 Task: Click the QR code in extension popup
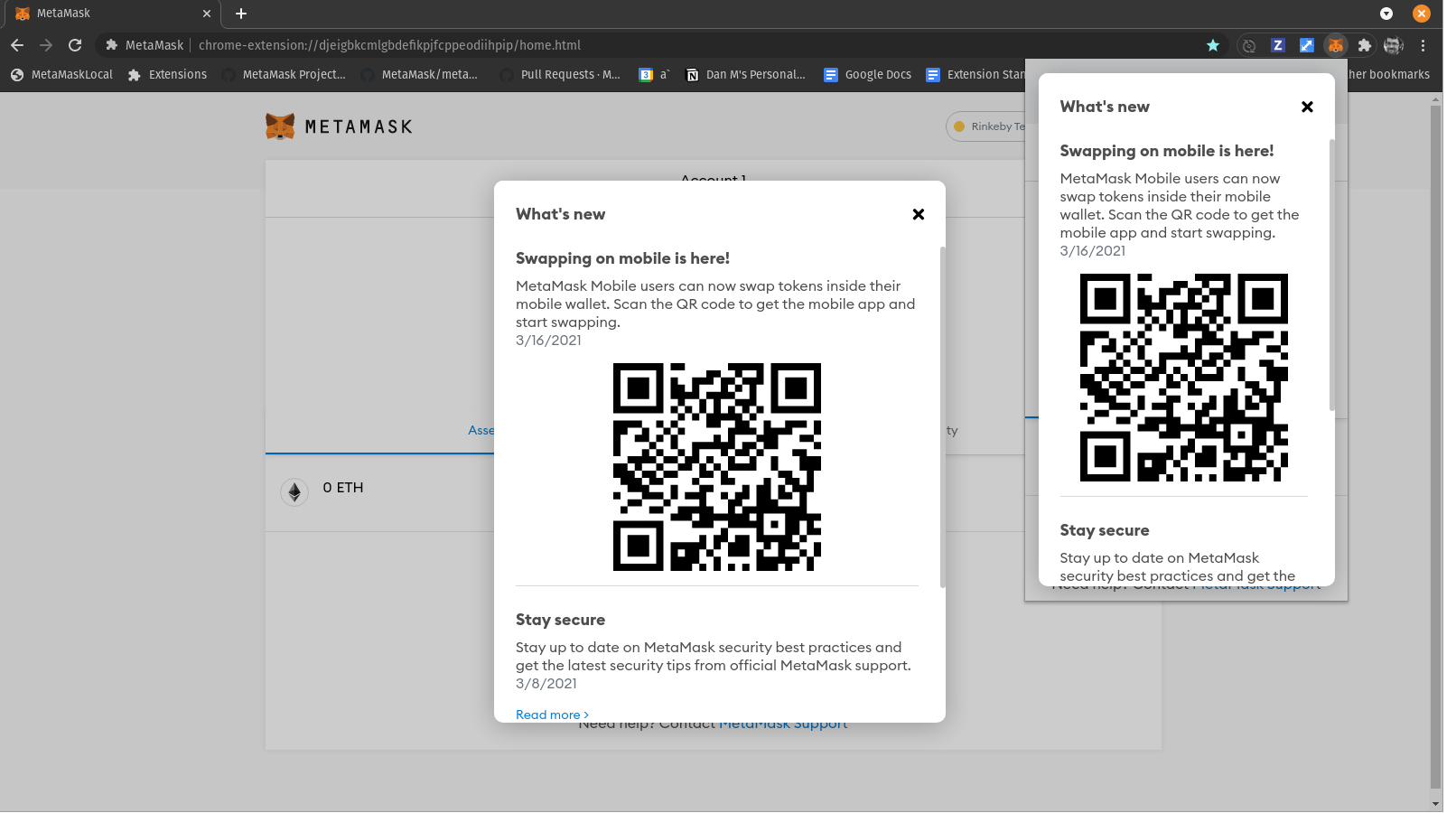[x=1184, y=378]
